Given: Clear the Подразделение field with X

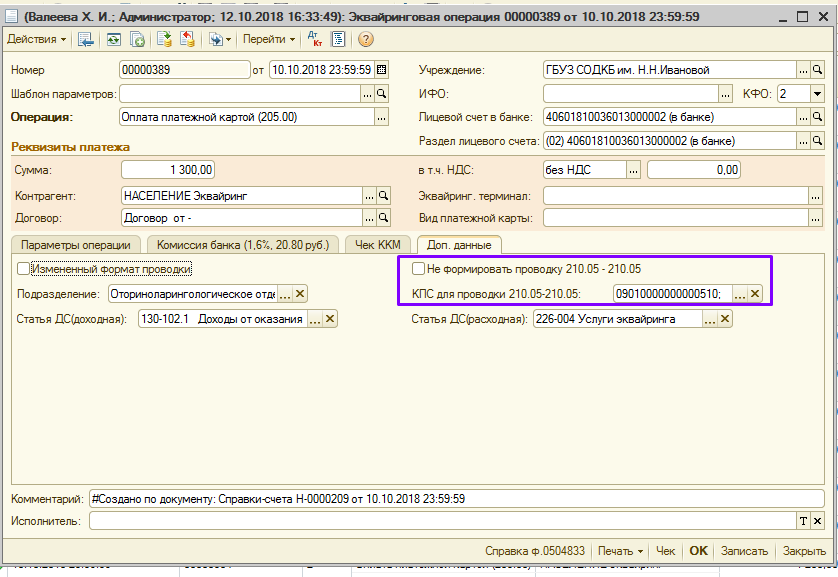Looking at the screenshot, I should click(x=300, y=294).
